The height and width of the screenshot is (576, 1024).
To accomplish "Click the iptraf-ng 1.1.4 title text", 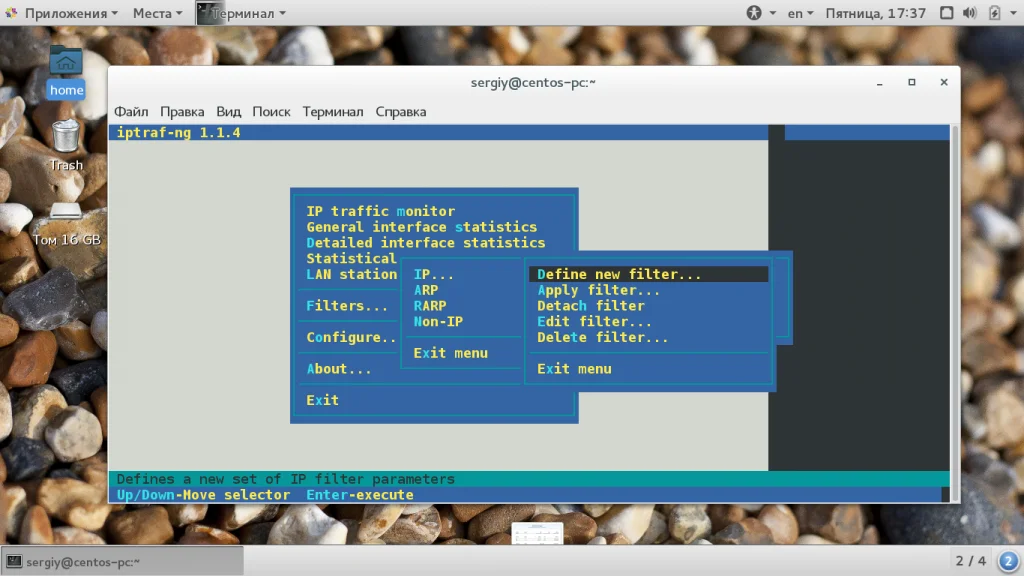I will (178, 133).
